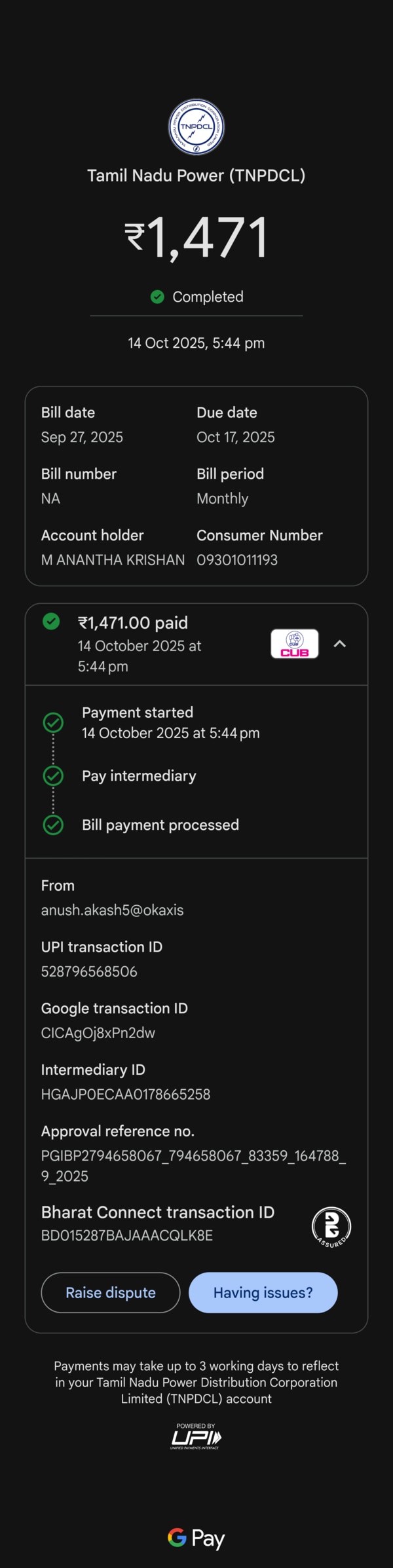Tap the TNPDCL logo at top
The image size is (393, 1568).
(x=196, y=127)
